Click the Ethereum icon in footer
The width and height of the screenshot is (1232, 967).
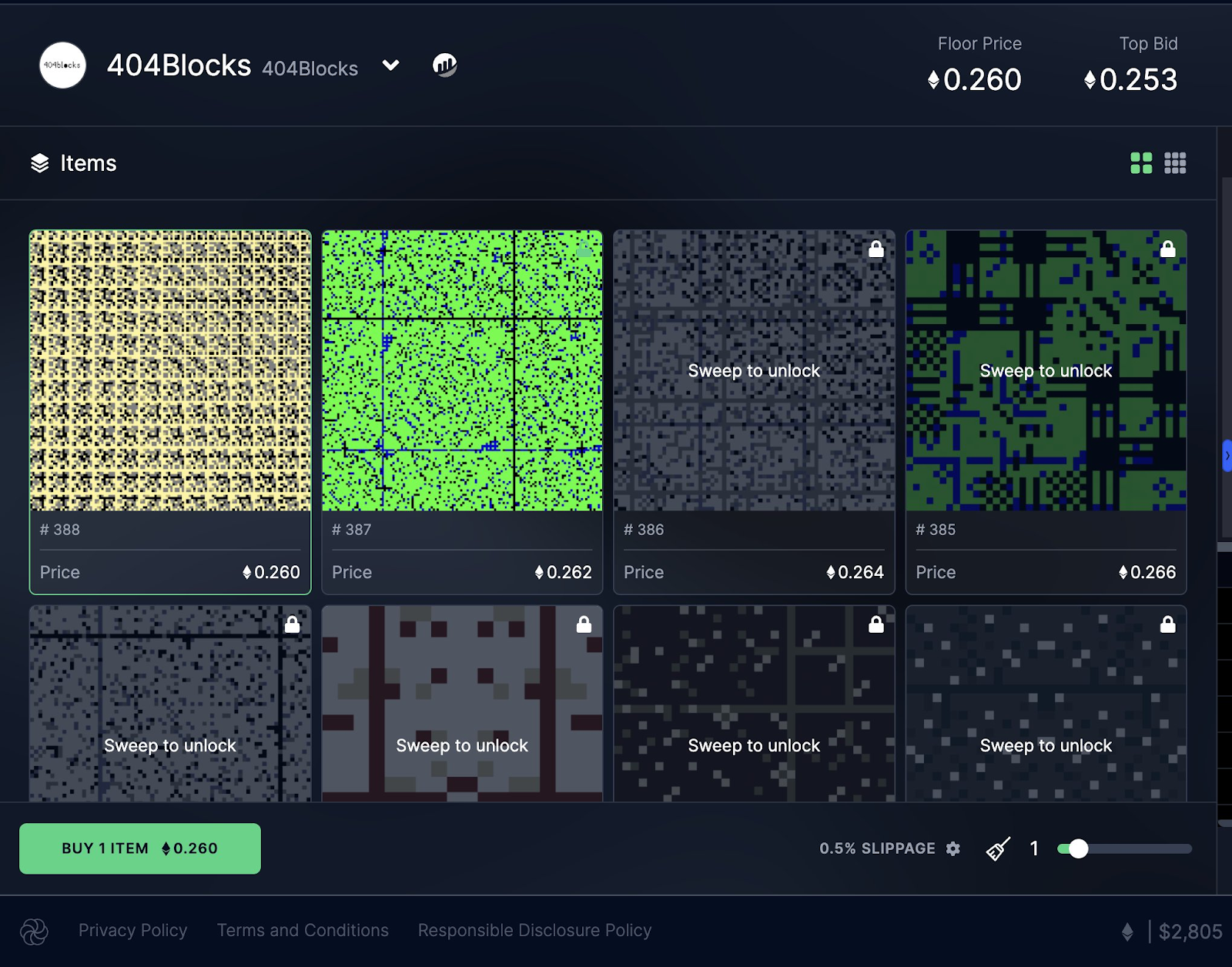pyautogui.click(x=1127, y=932)
